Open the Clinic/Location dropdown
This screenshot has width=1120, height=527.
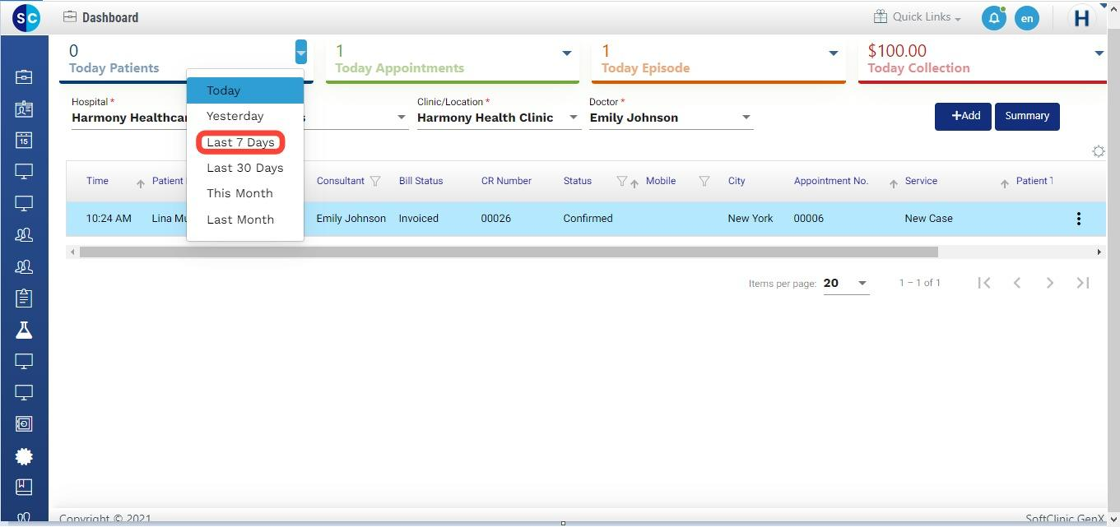[x=499, y=118]
